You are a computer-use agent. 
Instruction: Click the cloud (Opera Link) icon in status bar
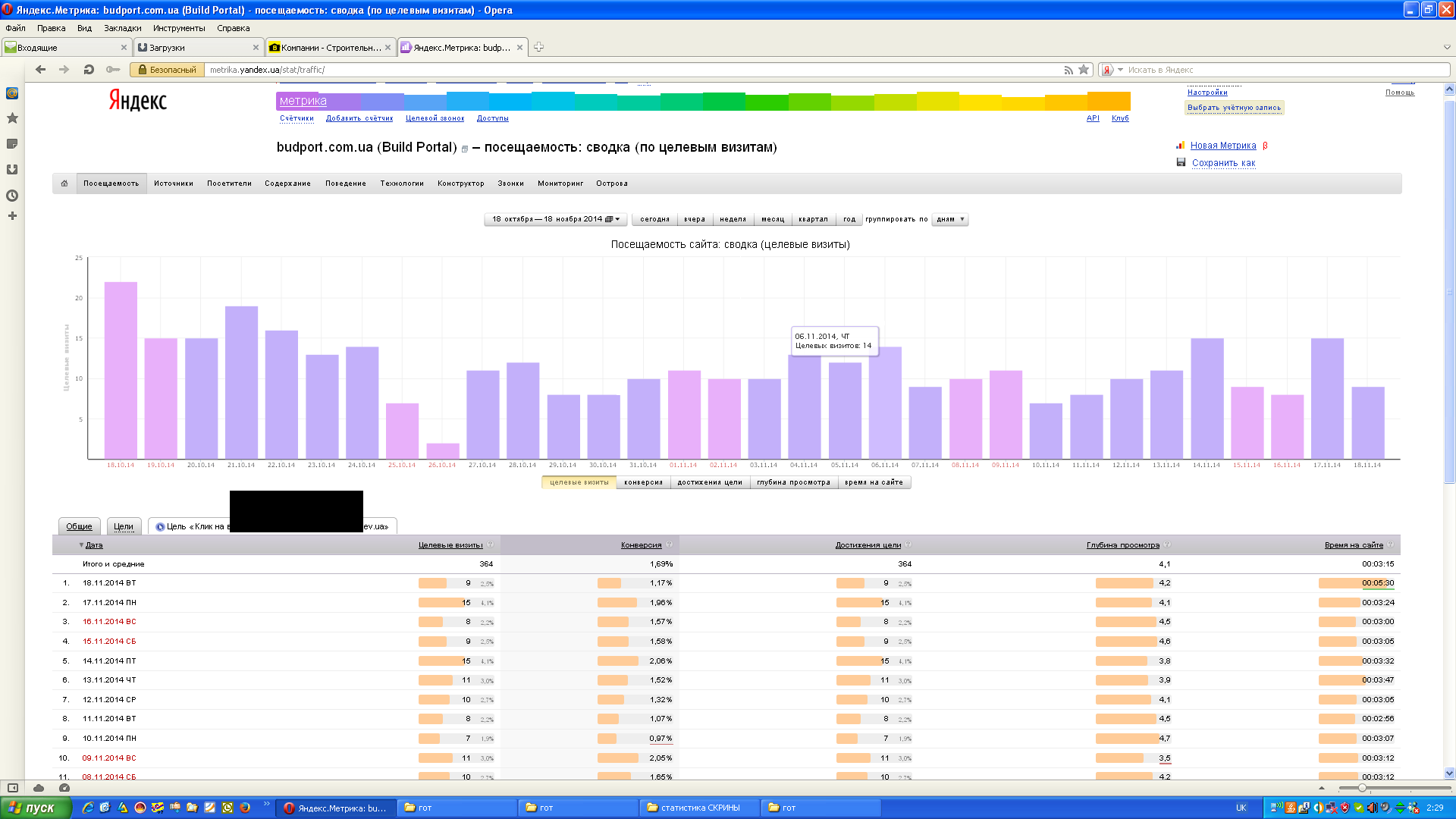click(x=39, y=788)
